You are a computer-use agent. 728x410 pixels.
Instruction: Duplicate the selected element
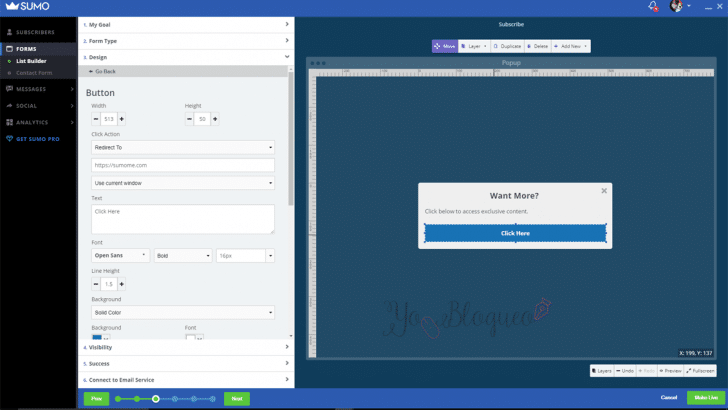point(507,46)
